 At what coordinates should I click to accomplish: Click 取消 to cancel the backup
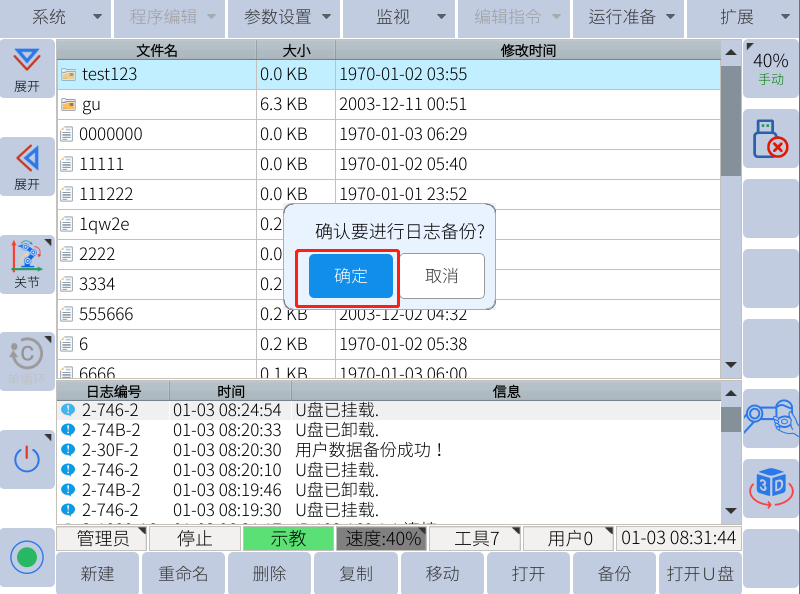(442, 276)
